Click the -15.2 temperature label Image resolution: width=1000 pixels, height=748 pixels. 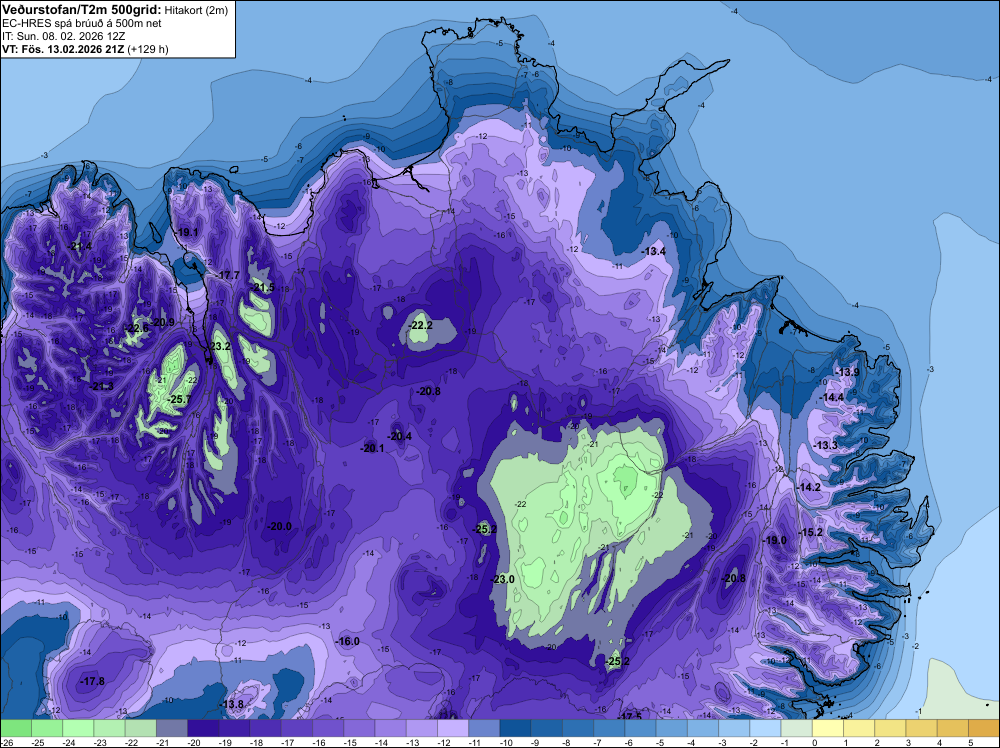pyautogui.click(x=811, y=532)
